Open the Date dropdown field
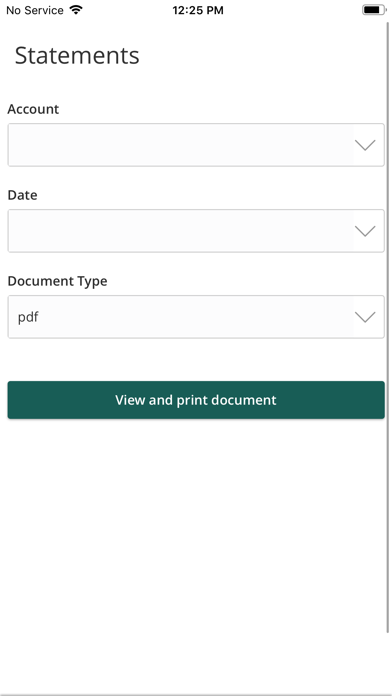Screen dimensions: 392x696 point(196,231)
